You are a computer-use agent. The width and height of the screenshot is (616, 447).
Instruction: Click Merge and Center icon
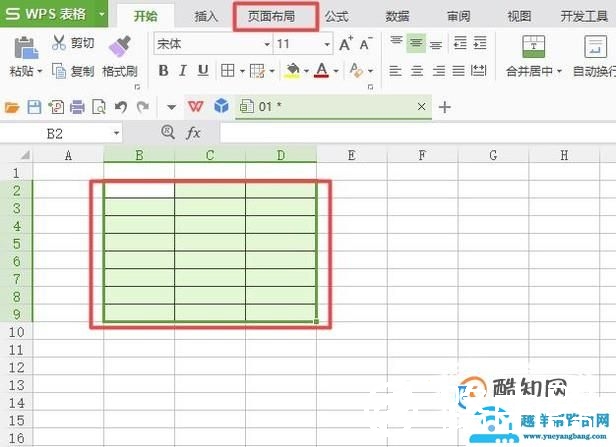(x=533, y=46)
